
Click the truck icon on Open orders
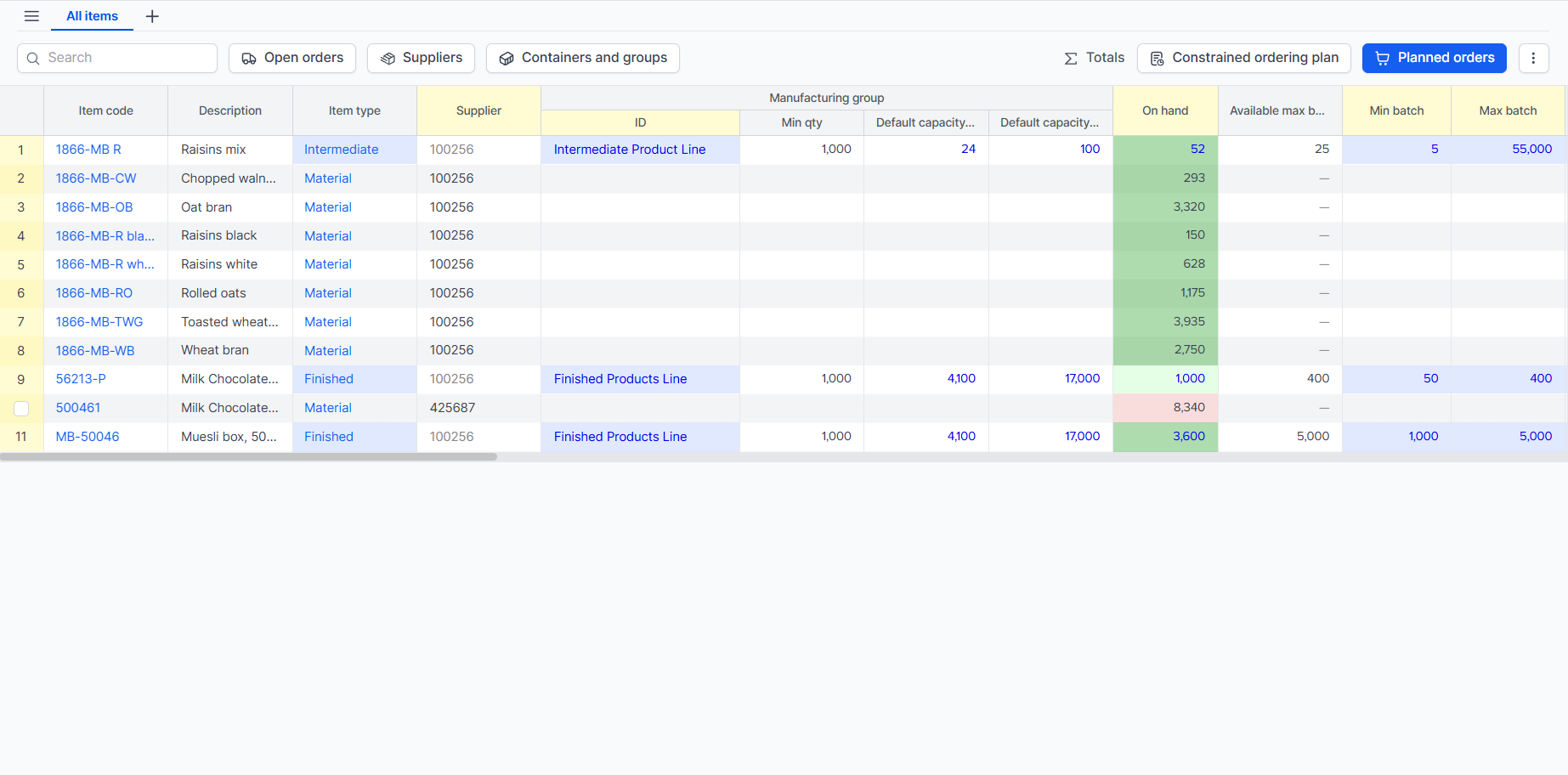coord(249,59)
